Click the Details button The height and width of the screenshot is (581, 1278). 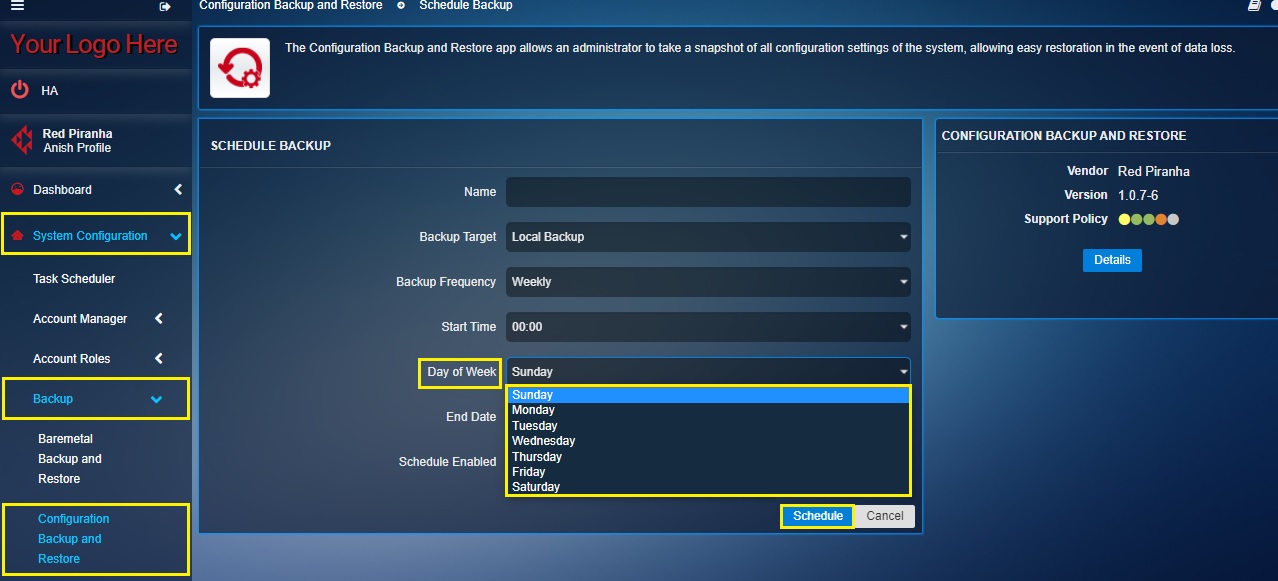pyautogui.click(x=1112, y=260)
